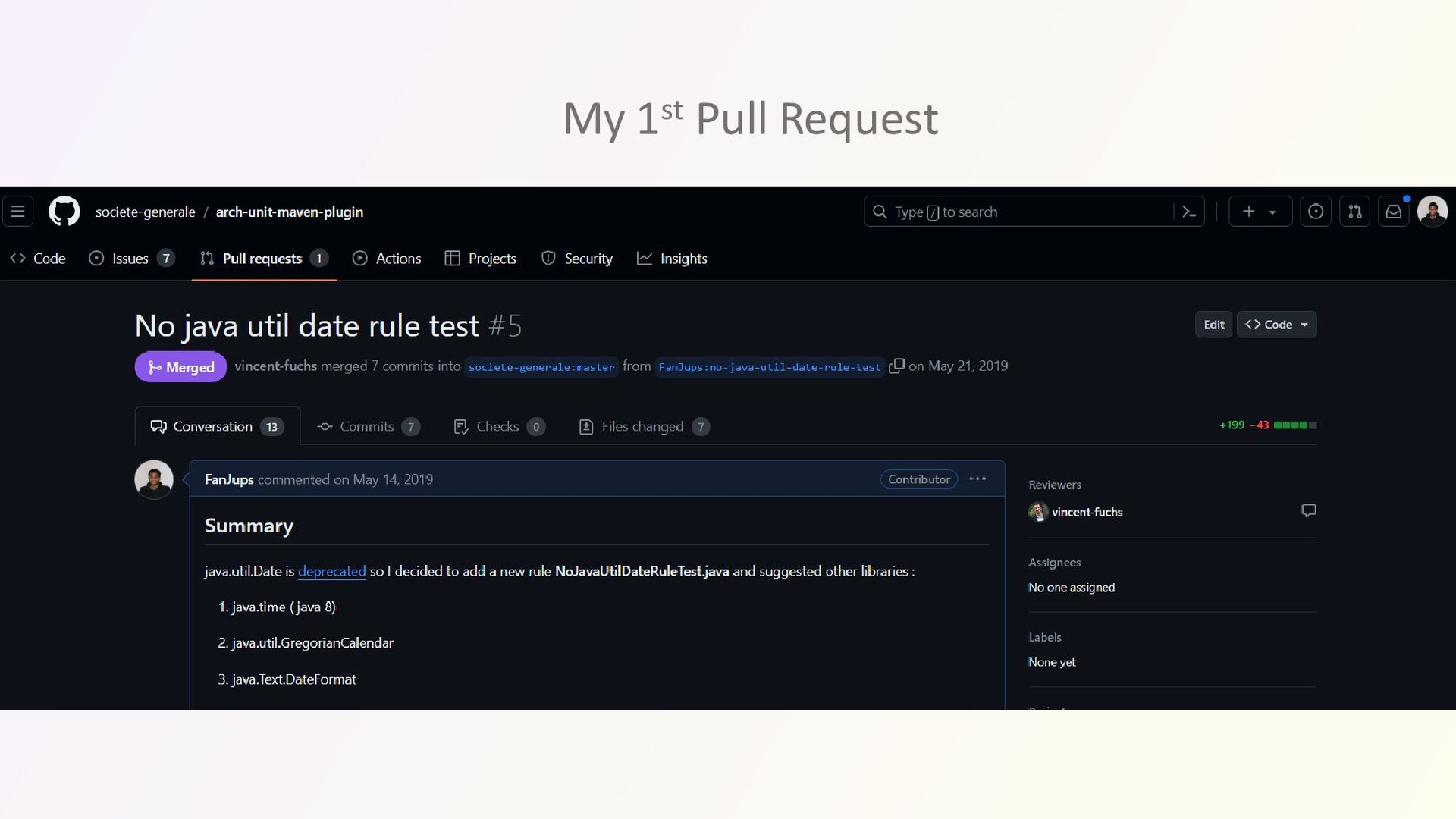Click list item java.Text.DateFormat
This screenshot has width=1456, height=819.
click(293, 679)
